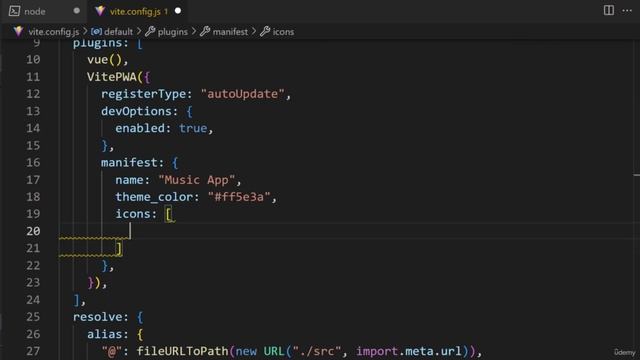Click the "registerType" property
The width and height of the screenshot is (640, 360).
(x=143, y=94)
